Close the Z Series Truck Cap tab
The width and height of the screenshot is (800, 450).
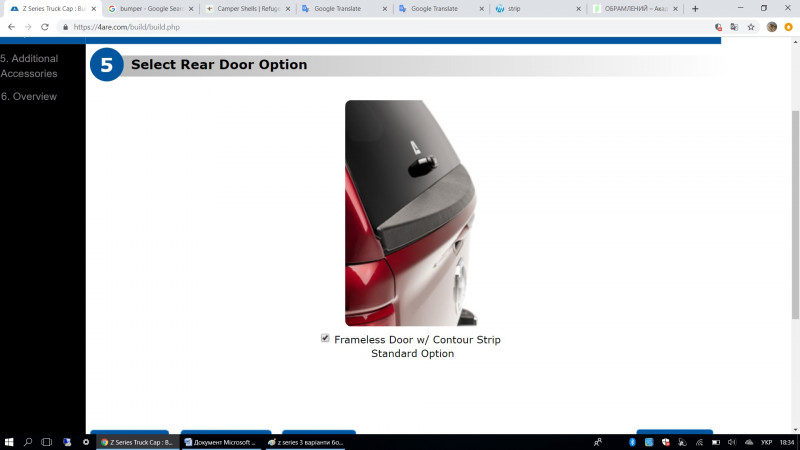pyautogui.click(x=93, y=9)
